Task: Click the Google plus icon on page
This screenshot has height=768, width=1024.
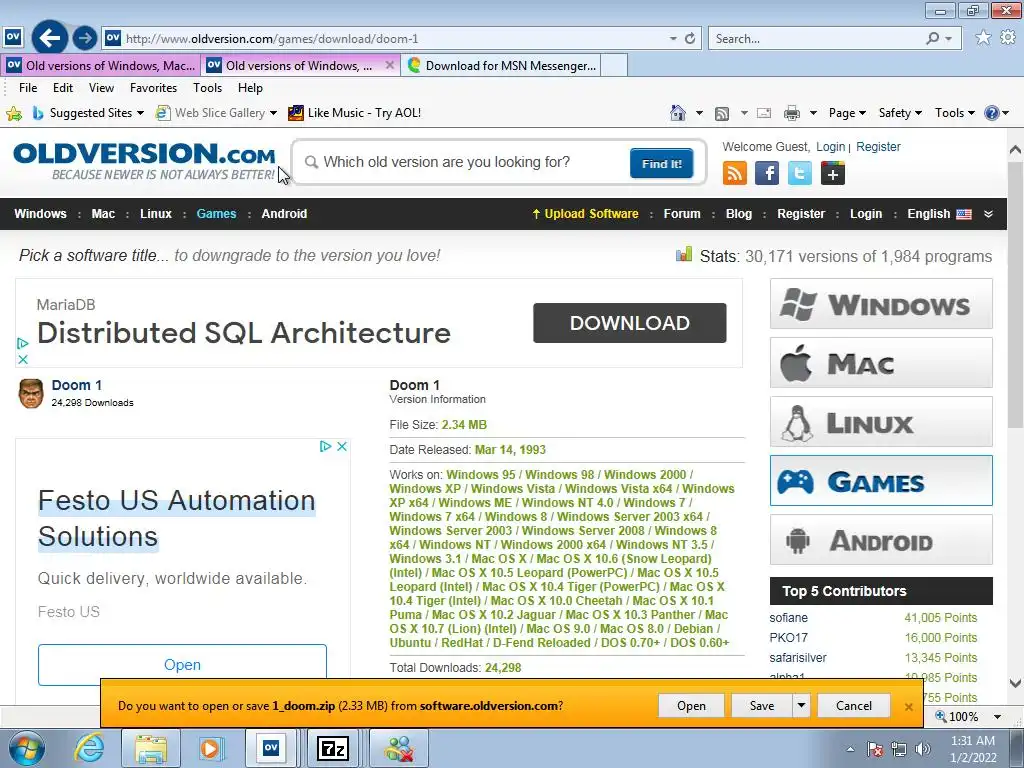Action: 833,173
